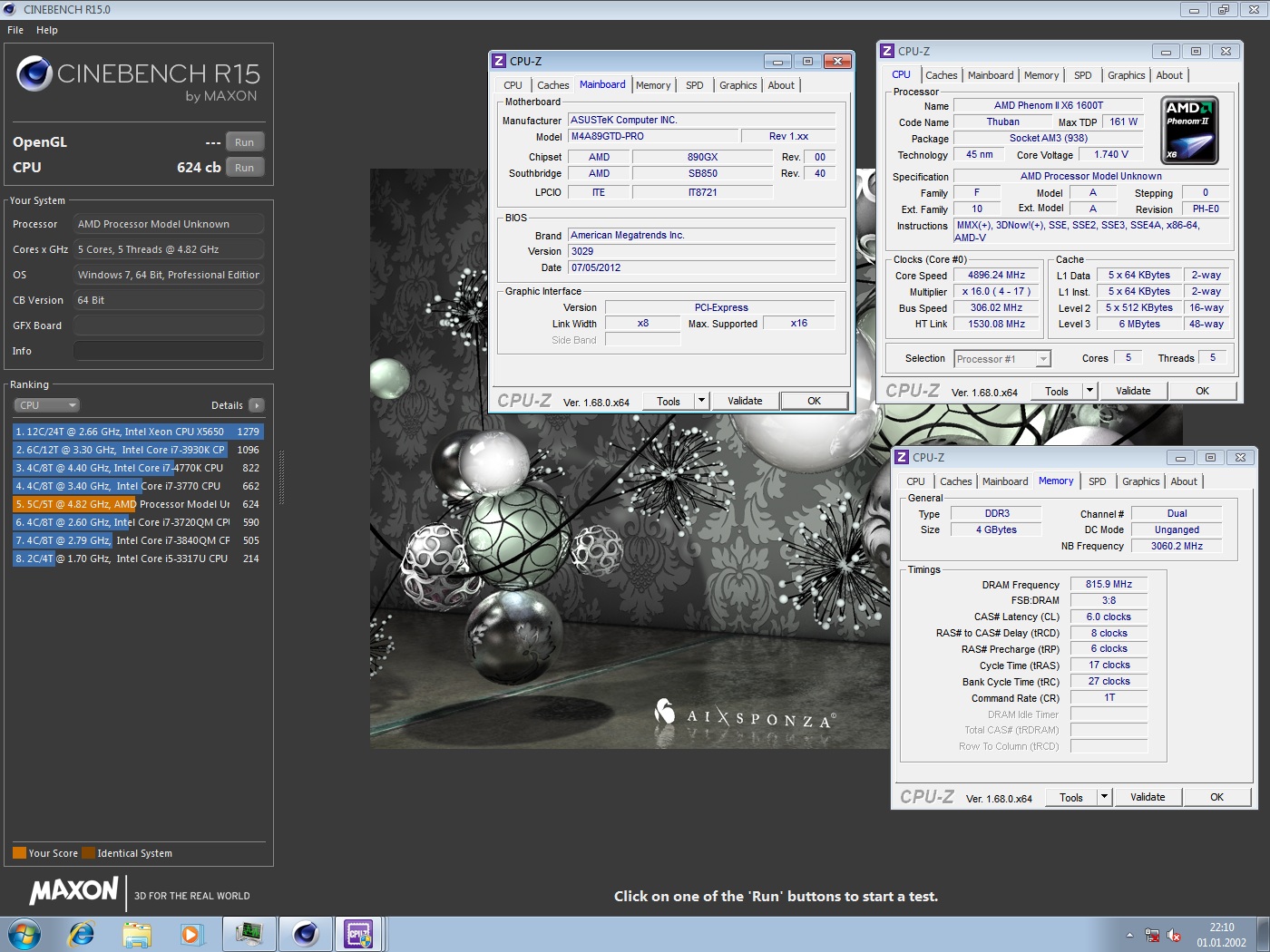Select the AMD 5C/5T ranking row
Image resolution: width=1270 pixels, height=952 pixels.
point(138,504)
